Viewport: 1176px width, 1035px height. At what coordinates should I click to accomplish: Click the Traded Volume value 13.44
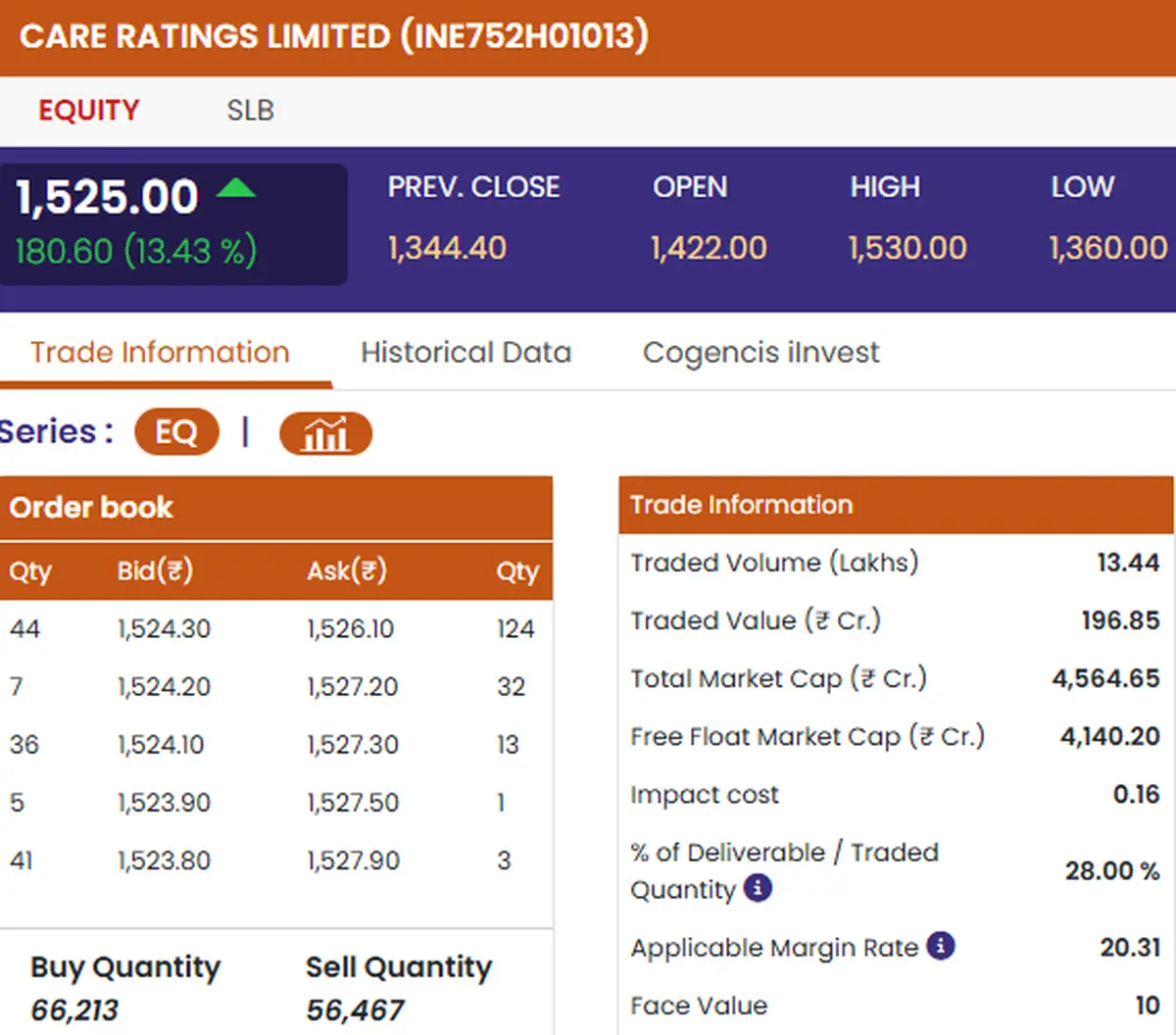(1128, 562)
